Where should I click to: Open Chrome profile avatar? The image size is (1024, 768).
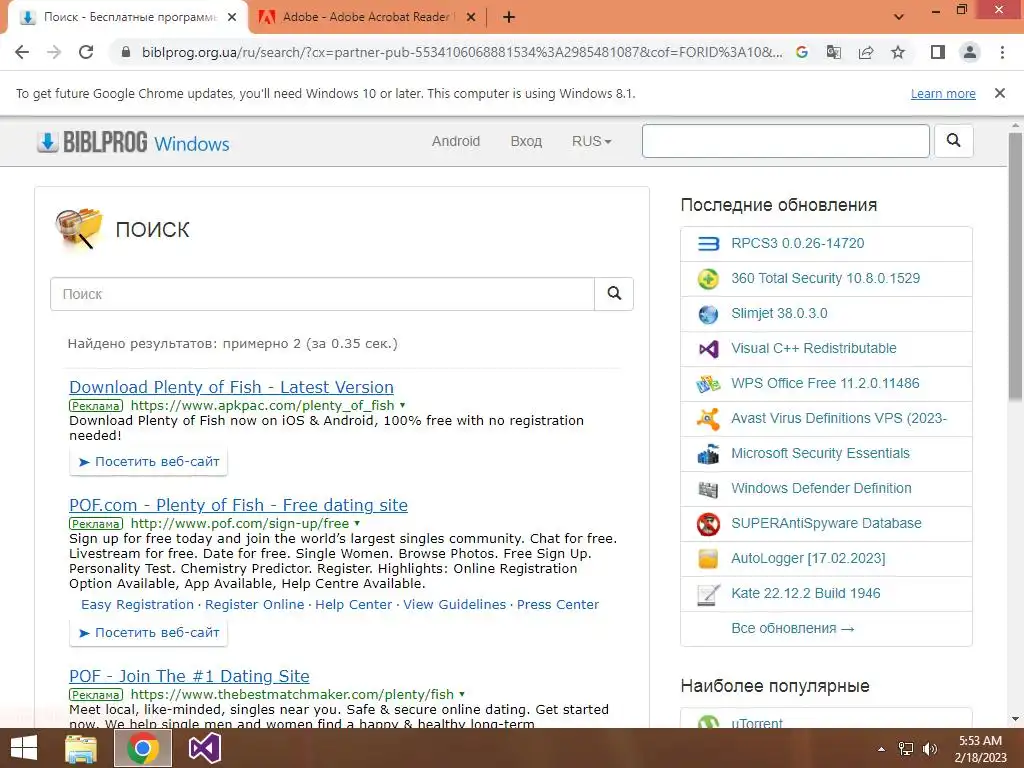pos(970,52)
